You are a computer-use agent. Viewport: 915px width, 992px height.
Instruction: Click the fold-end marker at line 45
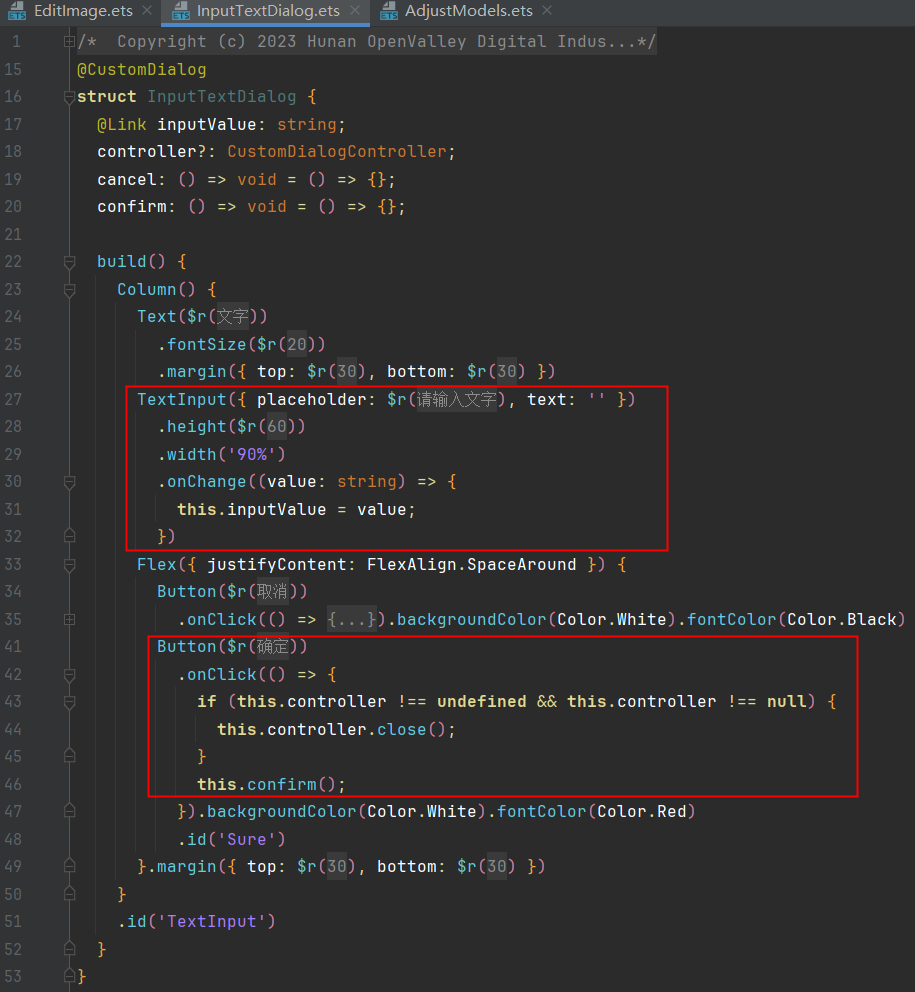70,756
